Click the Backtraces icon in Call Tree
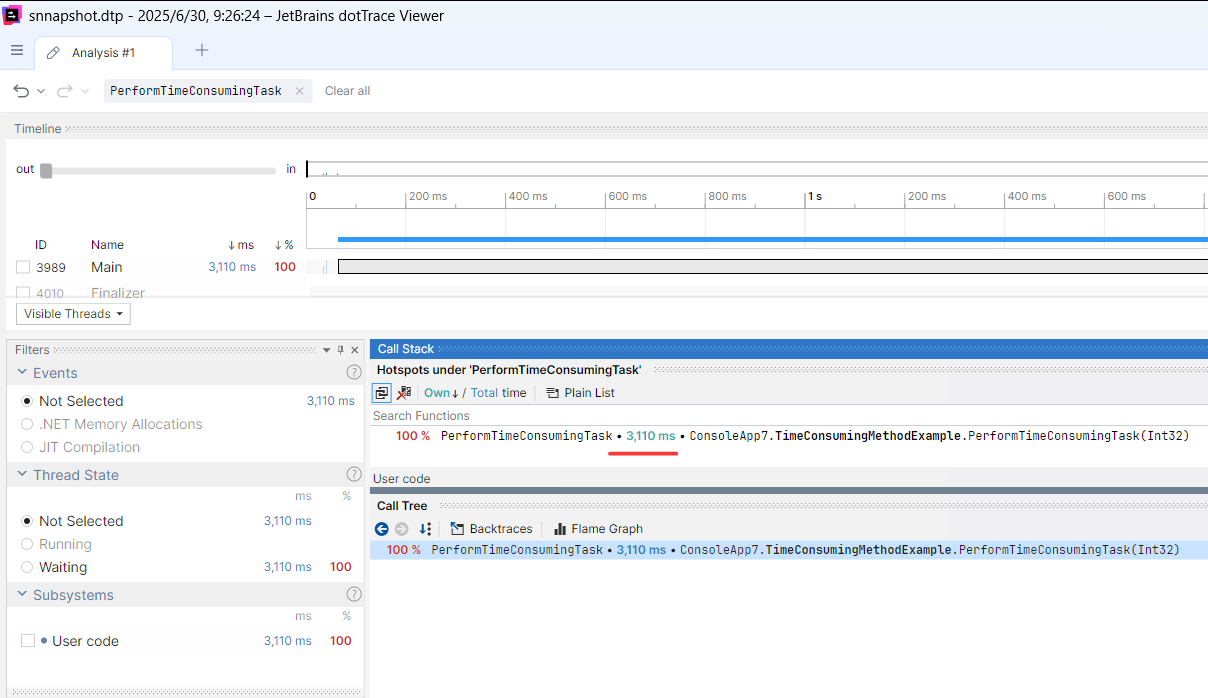Screen dimensions: 1208x698 click(x=458, y=529)
